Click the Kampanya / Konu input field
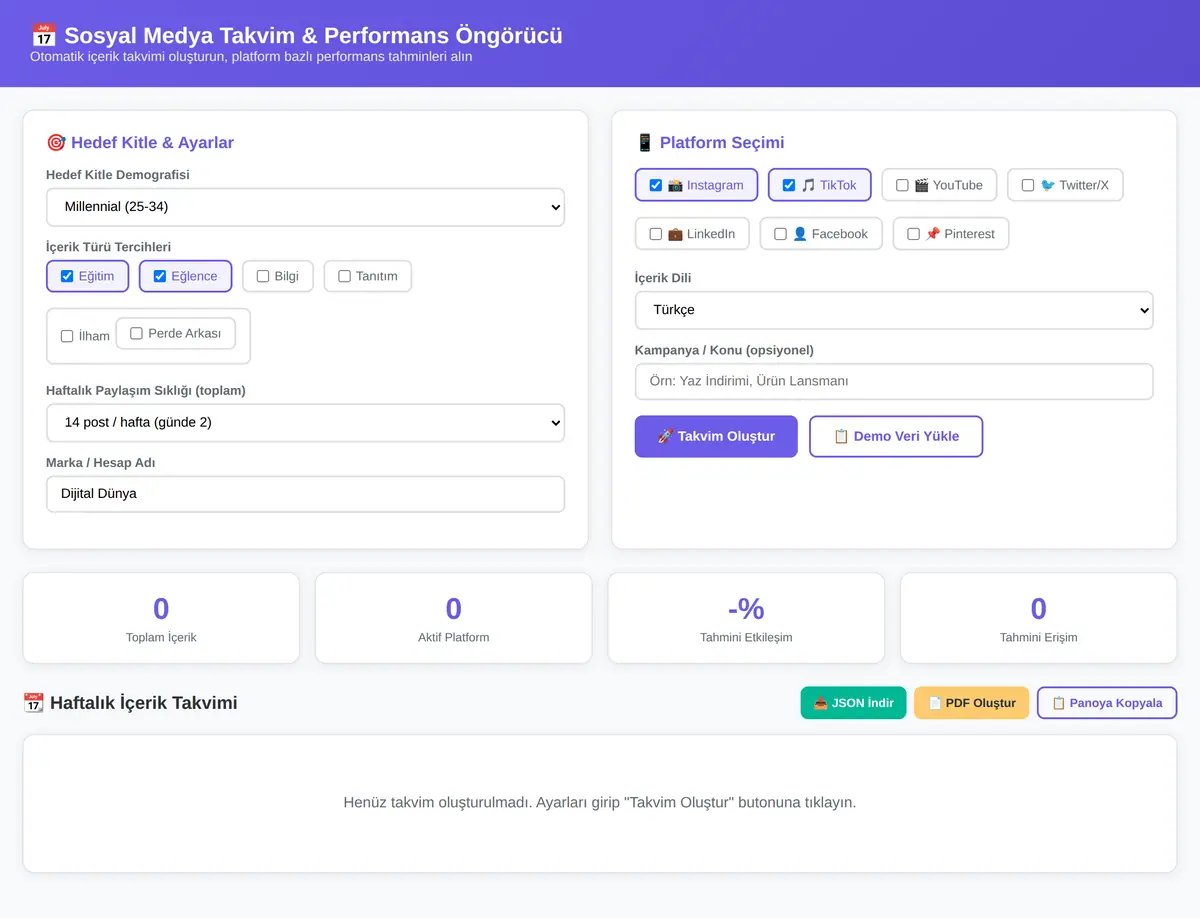1200x918 pixels. 894,381
